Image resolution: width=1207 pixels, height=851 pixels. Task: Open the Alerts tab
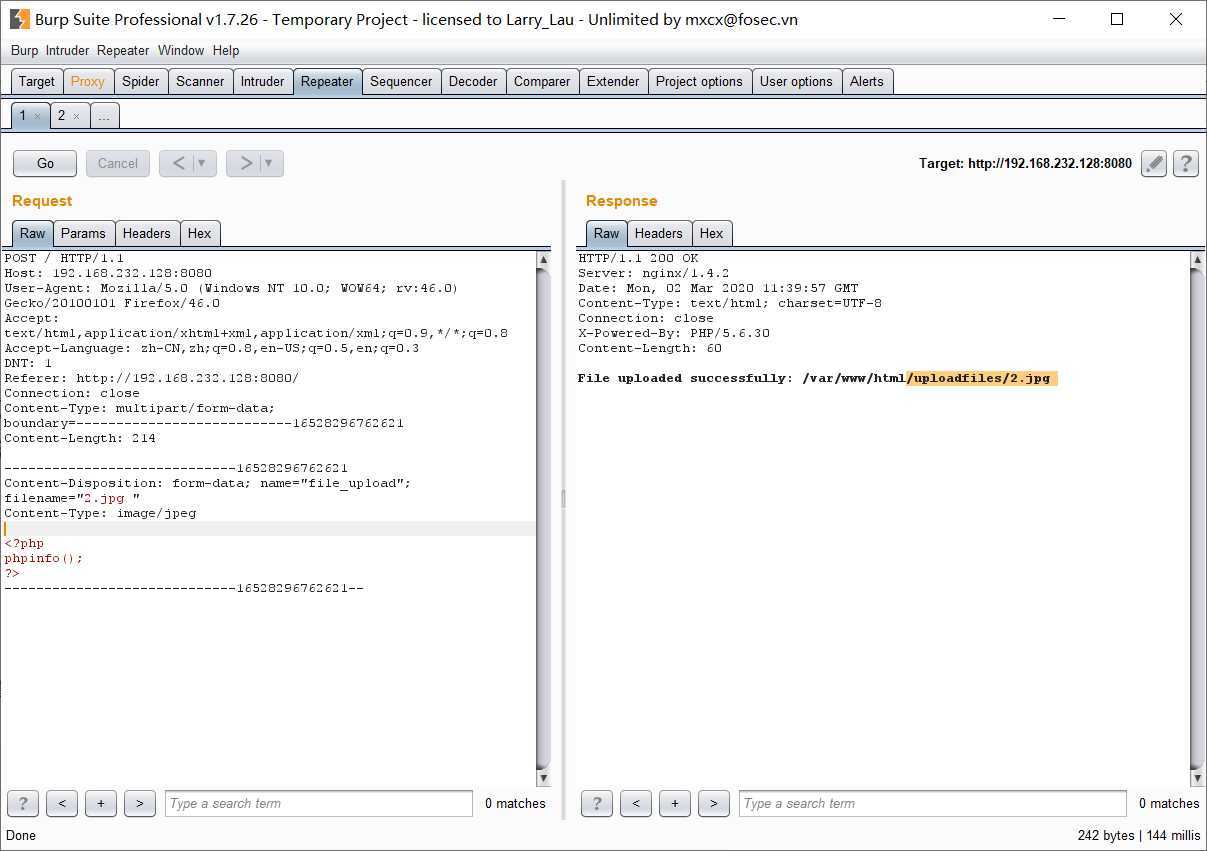tap(867, 81)
